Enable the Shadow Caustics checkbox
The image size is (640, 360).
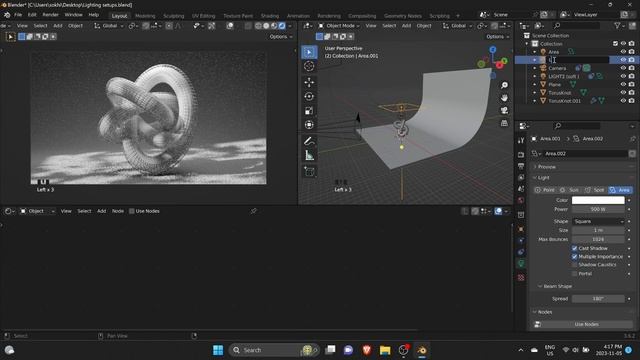pyautogui.click(x=574, y=265)
